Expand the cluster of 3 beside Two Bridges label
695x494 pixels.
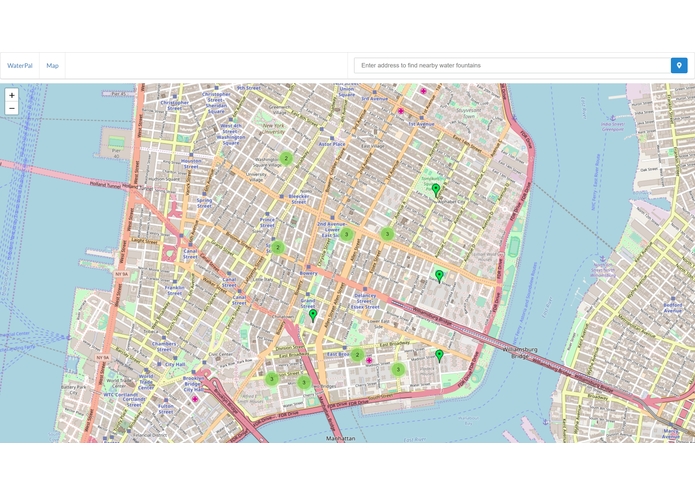tap(304, 382)
